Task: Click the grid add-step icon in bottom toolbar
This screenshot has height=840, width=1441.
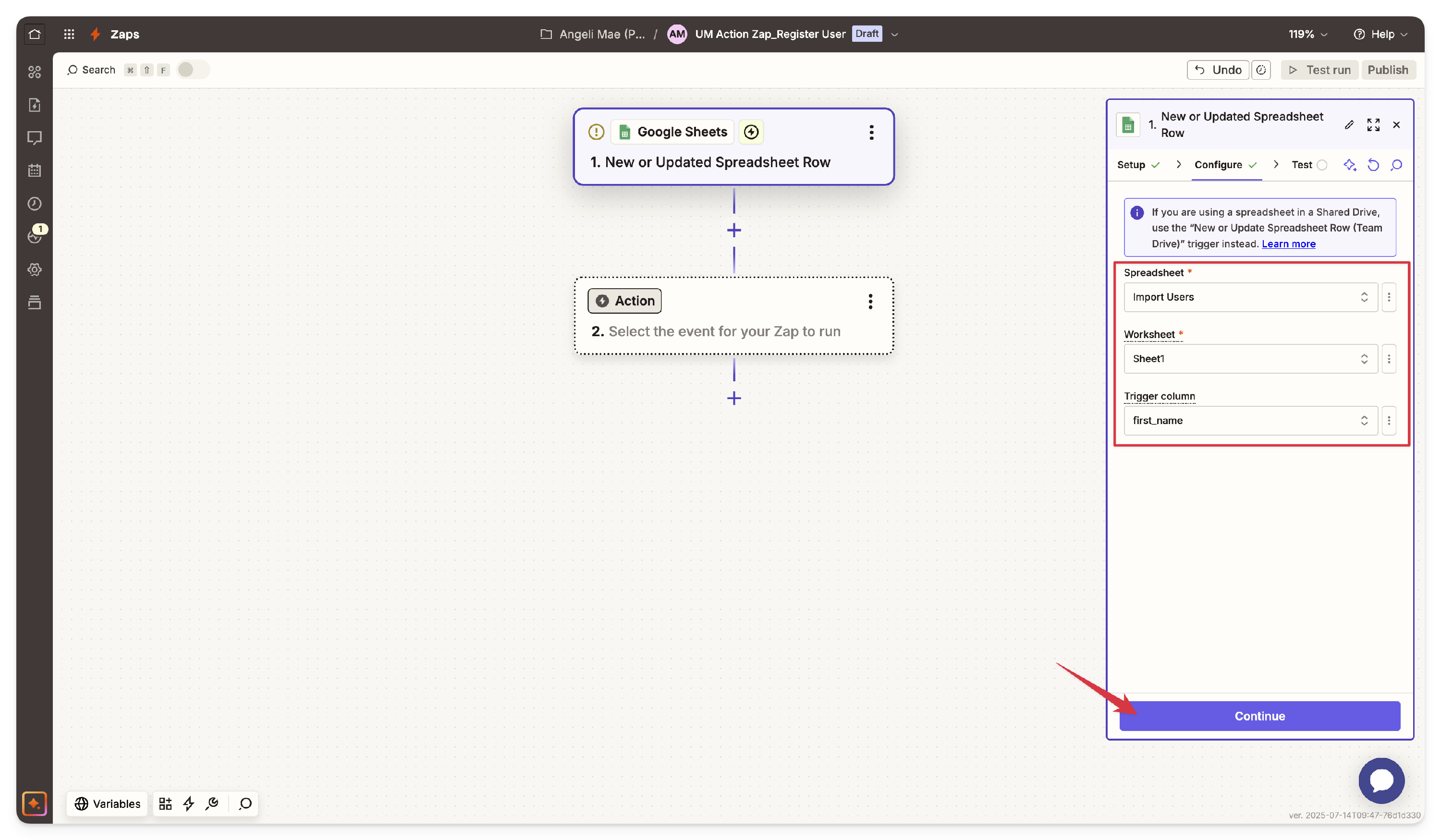Action: (165, 803)
